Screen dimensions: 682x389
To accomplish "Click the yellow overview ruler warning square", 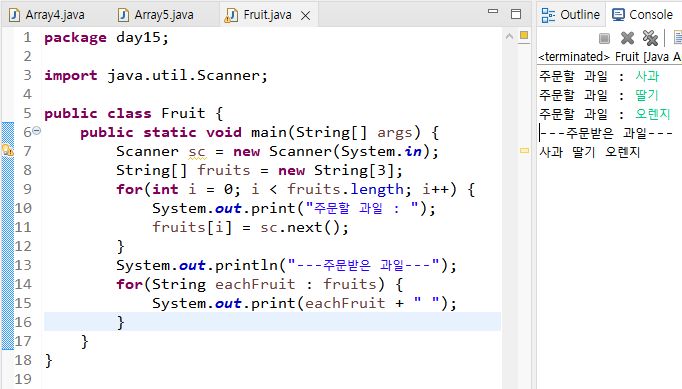I will point(524,35).
